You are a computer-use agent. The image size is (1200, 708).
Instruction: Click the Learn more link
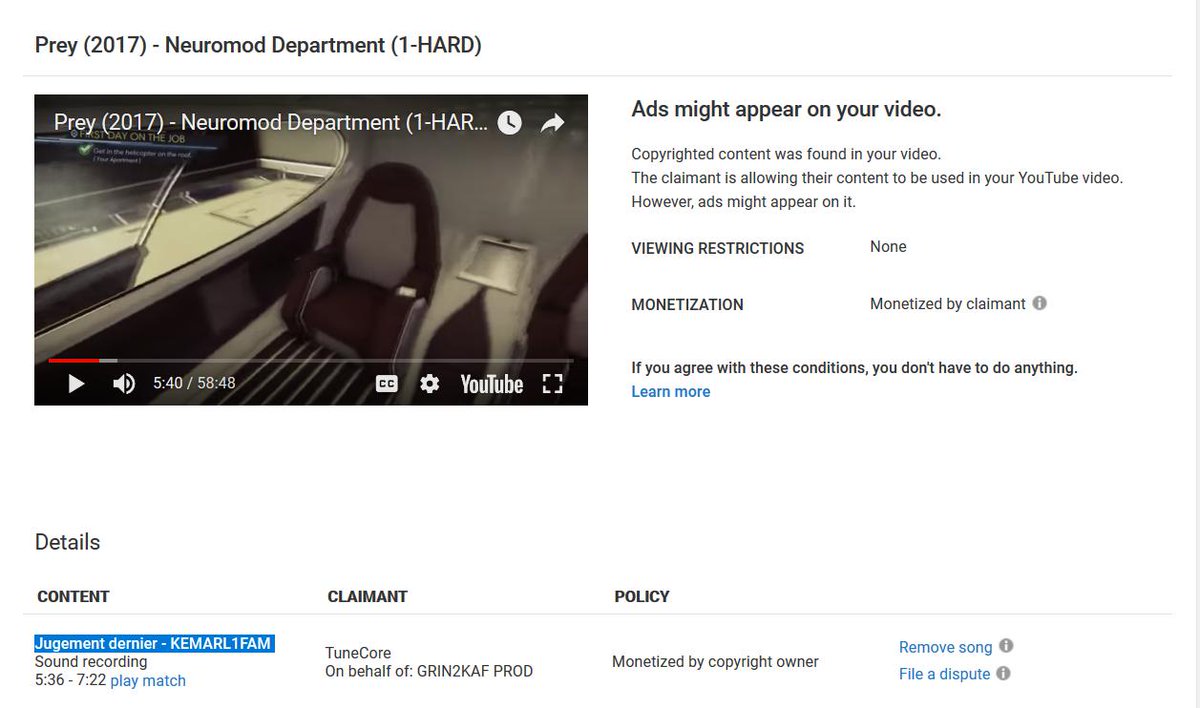(x=671, y=391)
